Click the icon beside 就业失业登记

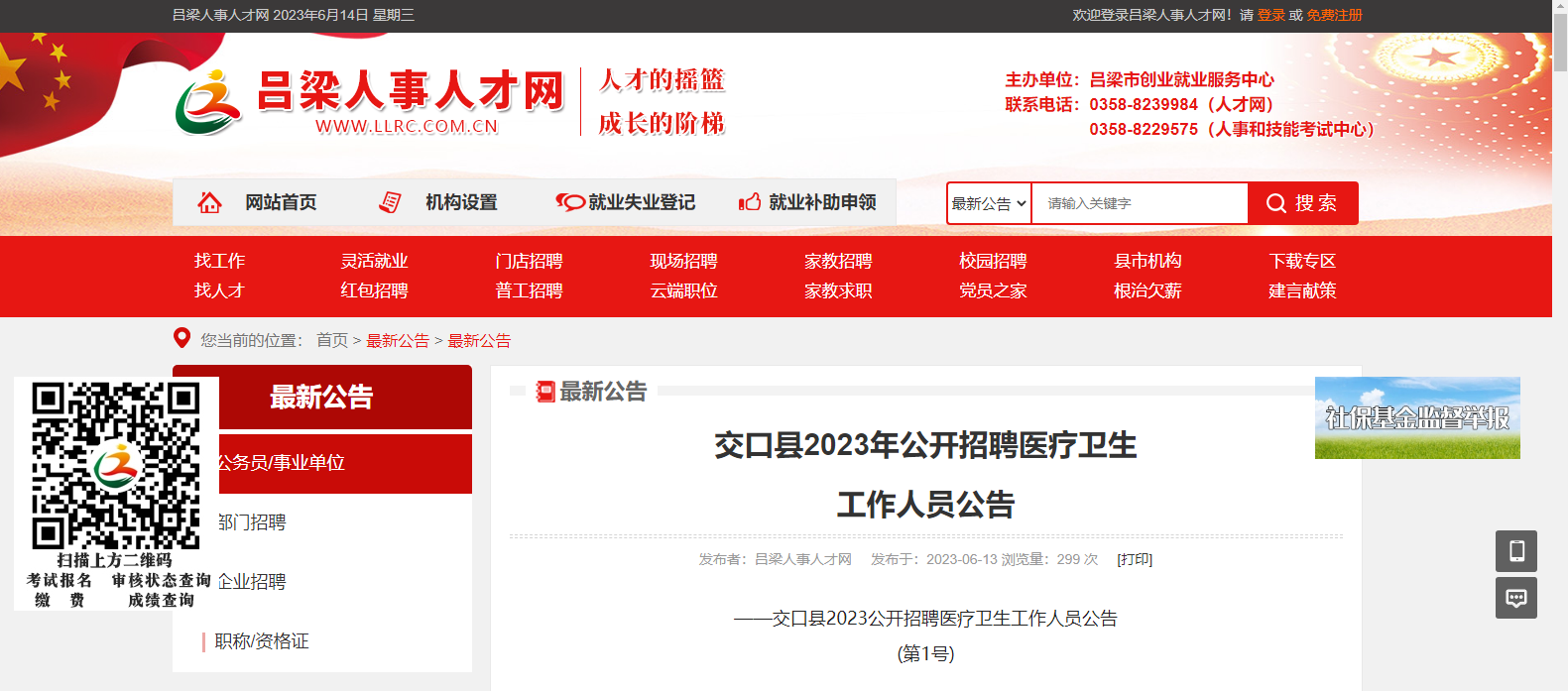click(569, 202)
